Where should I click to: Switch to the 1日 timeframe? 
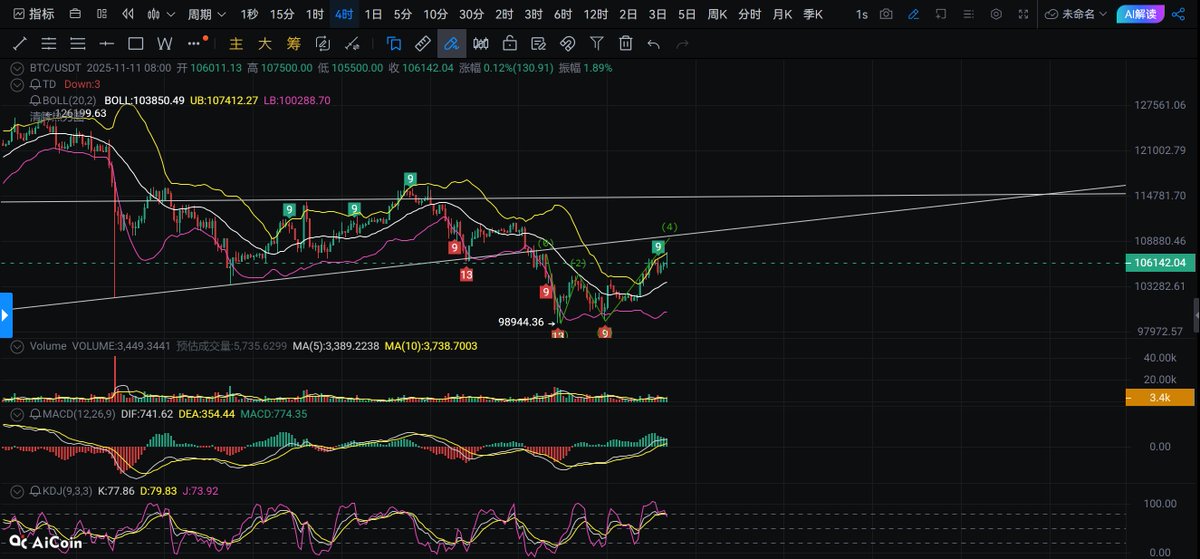[x=373, y=14]
